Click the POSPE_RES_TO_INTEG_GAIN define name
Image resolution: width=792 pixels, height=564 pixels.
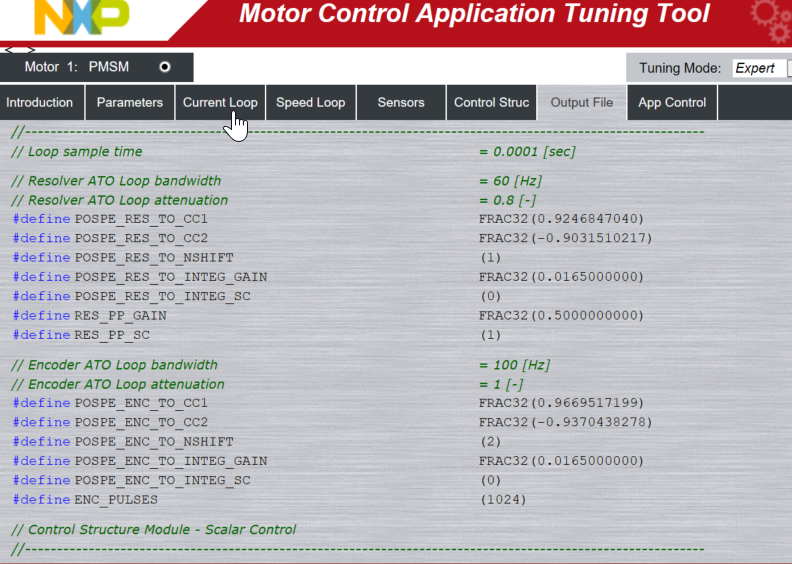(x=171, y=277)
